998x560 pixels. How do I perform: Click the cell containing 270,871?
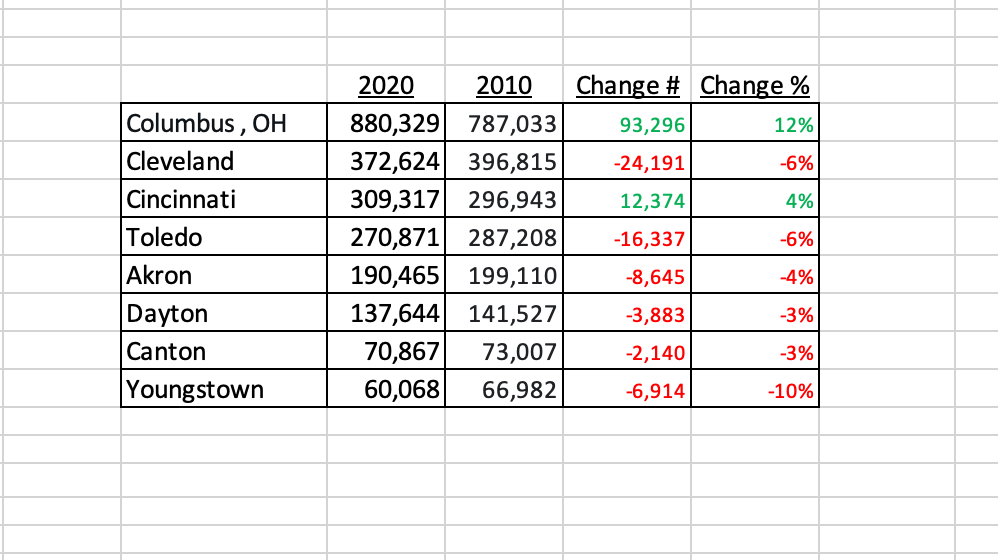(x=386, y=237)
